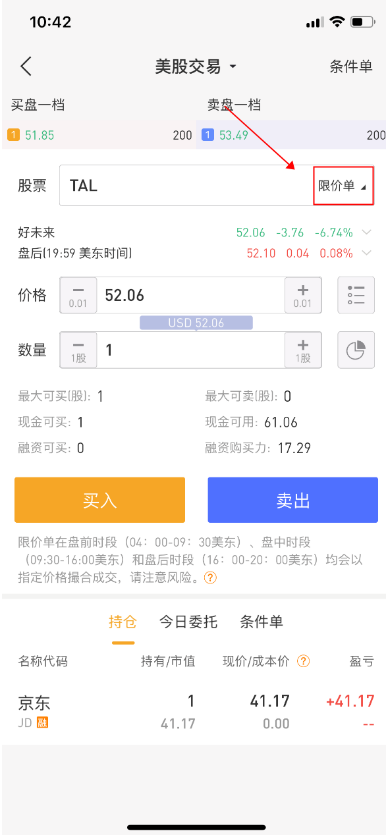Tap the back arrow icon
Screen dimensions: 386x835
tap(26, 67)
